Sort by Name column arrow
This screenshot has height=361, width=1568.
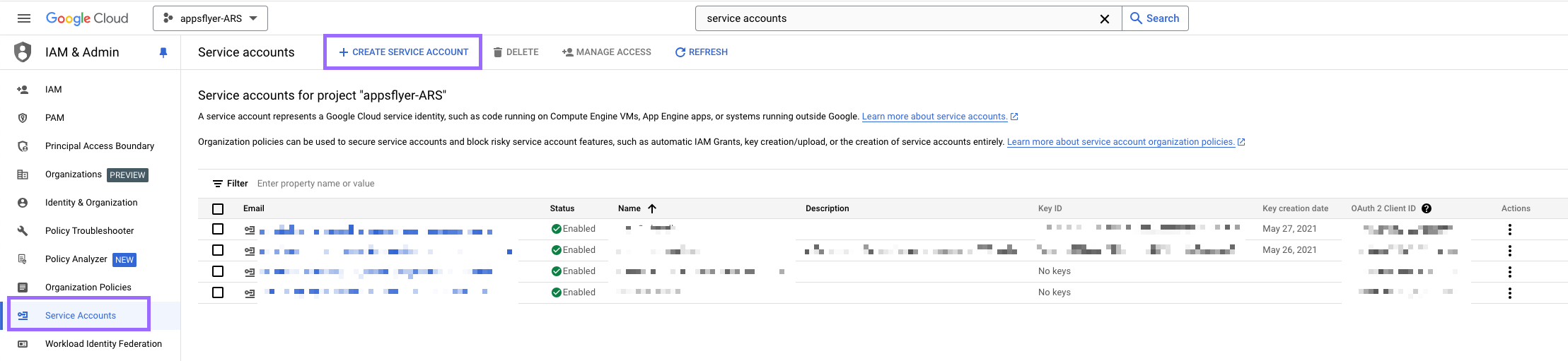pyautogui.click(x=652, y=208)
